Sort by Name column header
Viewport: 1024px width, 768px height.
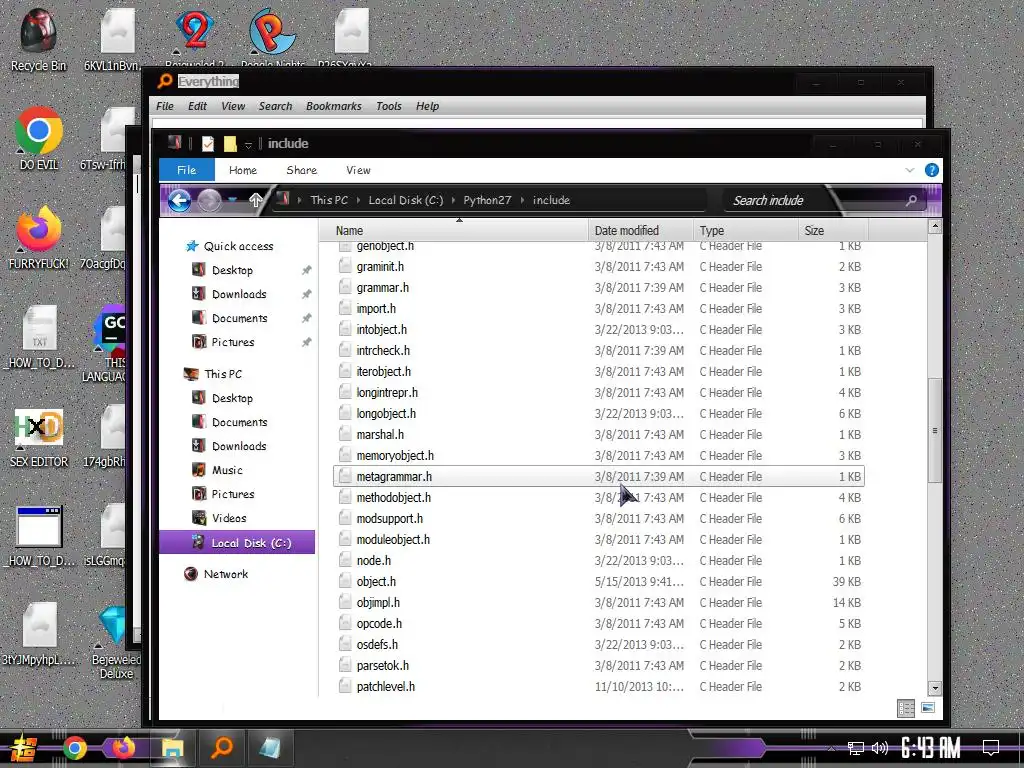tap(454, 231)
